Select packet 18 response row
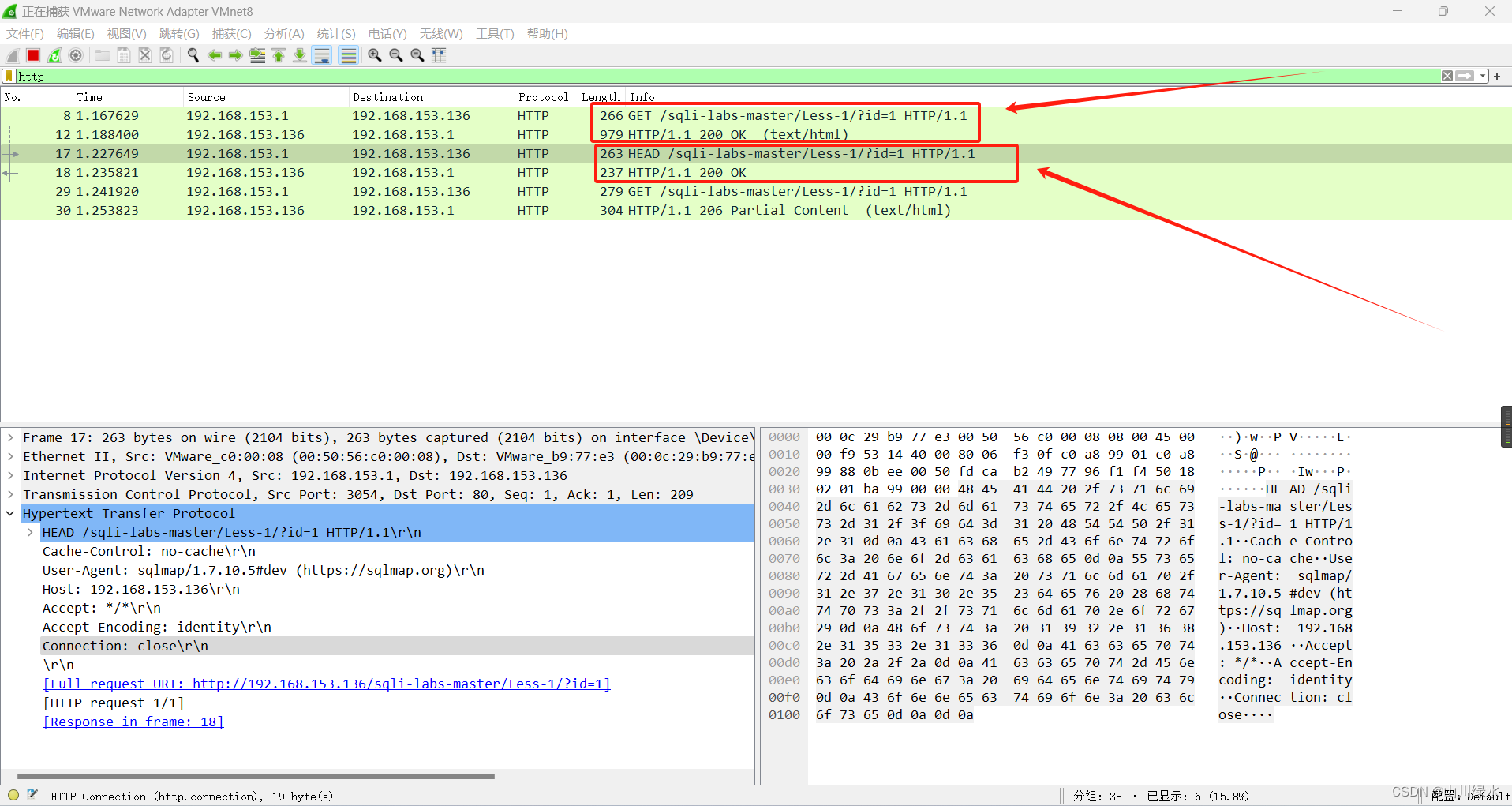Viewport: 1512px width, 806px height. pyautogui.click(x=756, y=172)
